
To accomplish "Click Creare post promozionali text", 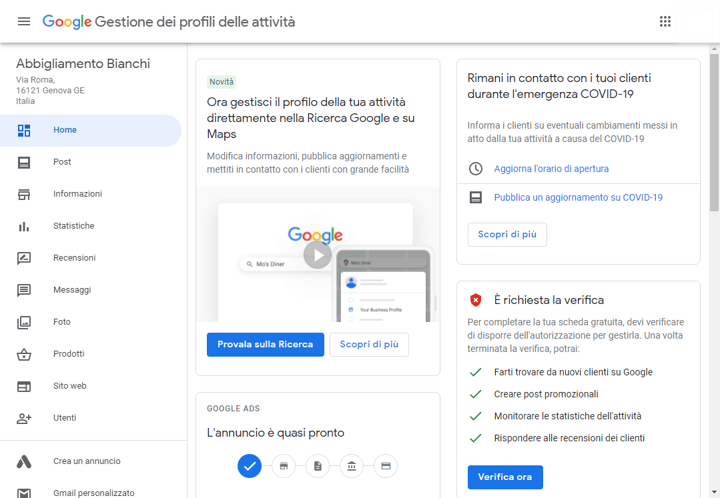I will 546,394.
